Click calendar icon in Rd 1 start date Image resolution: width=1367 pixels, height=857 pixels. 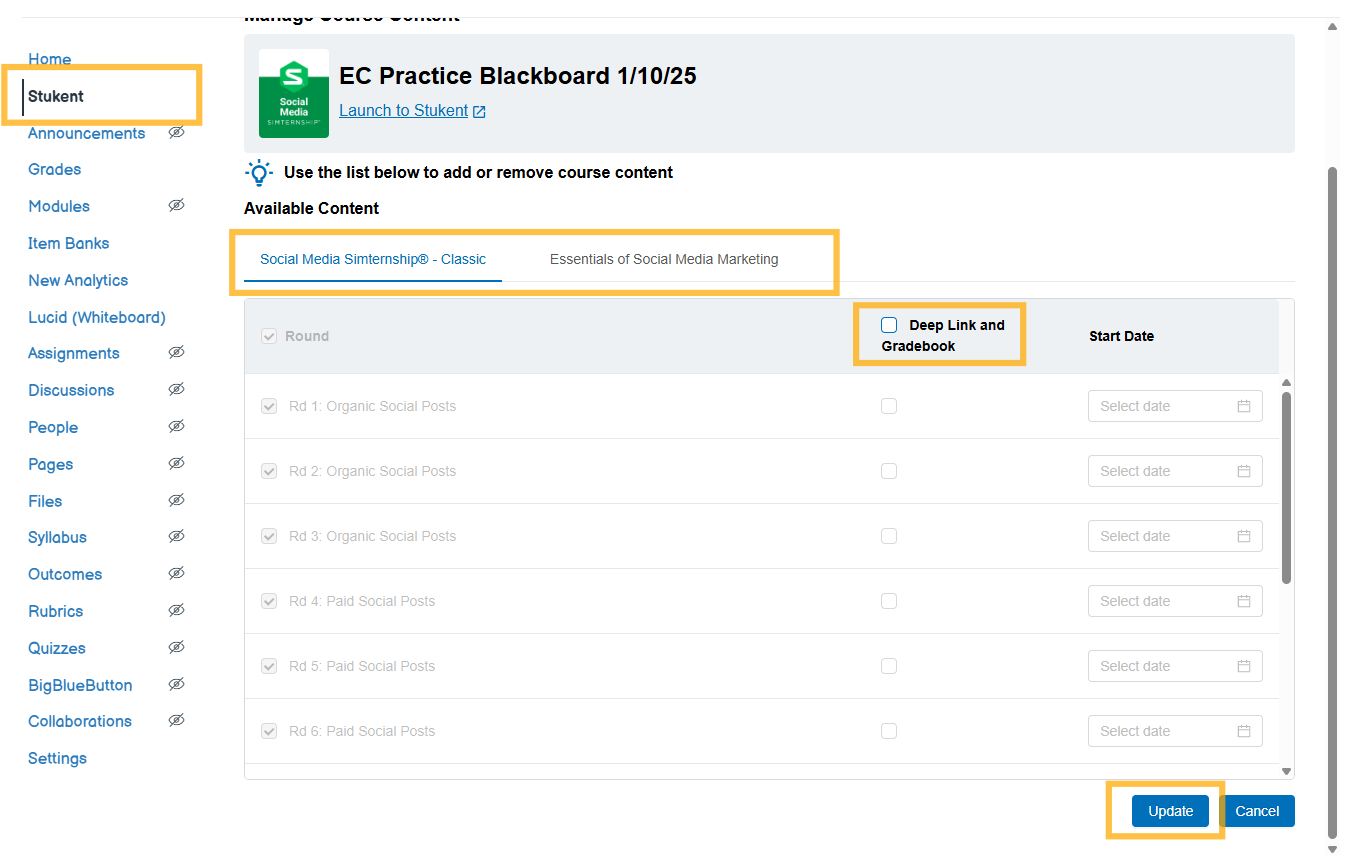[1244, 406]
